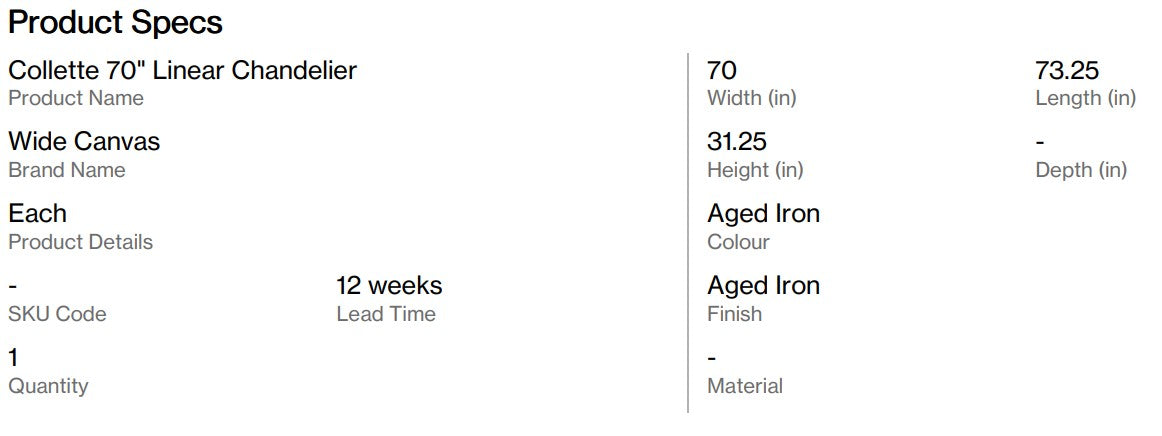
Task: Click the Material label
Action: [x=745, y=386]
